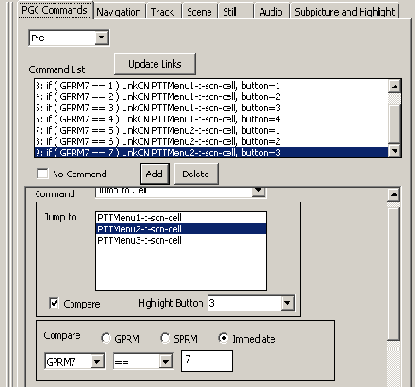415x387 pixels.
Task: Delete the selected command
Action: coord(196,174)
